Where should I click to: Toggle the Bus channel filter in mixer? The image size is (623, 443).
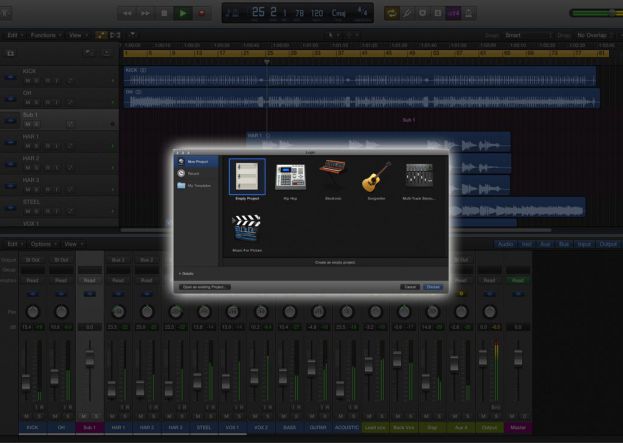click(563, 244)
